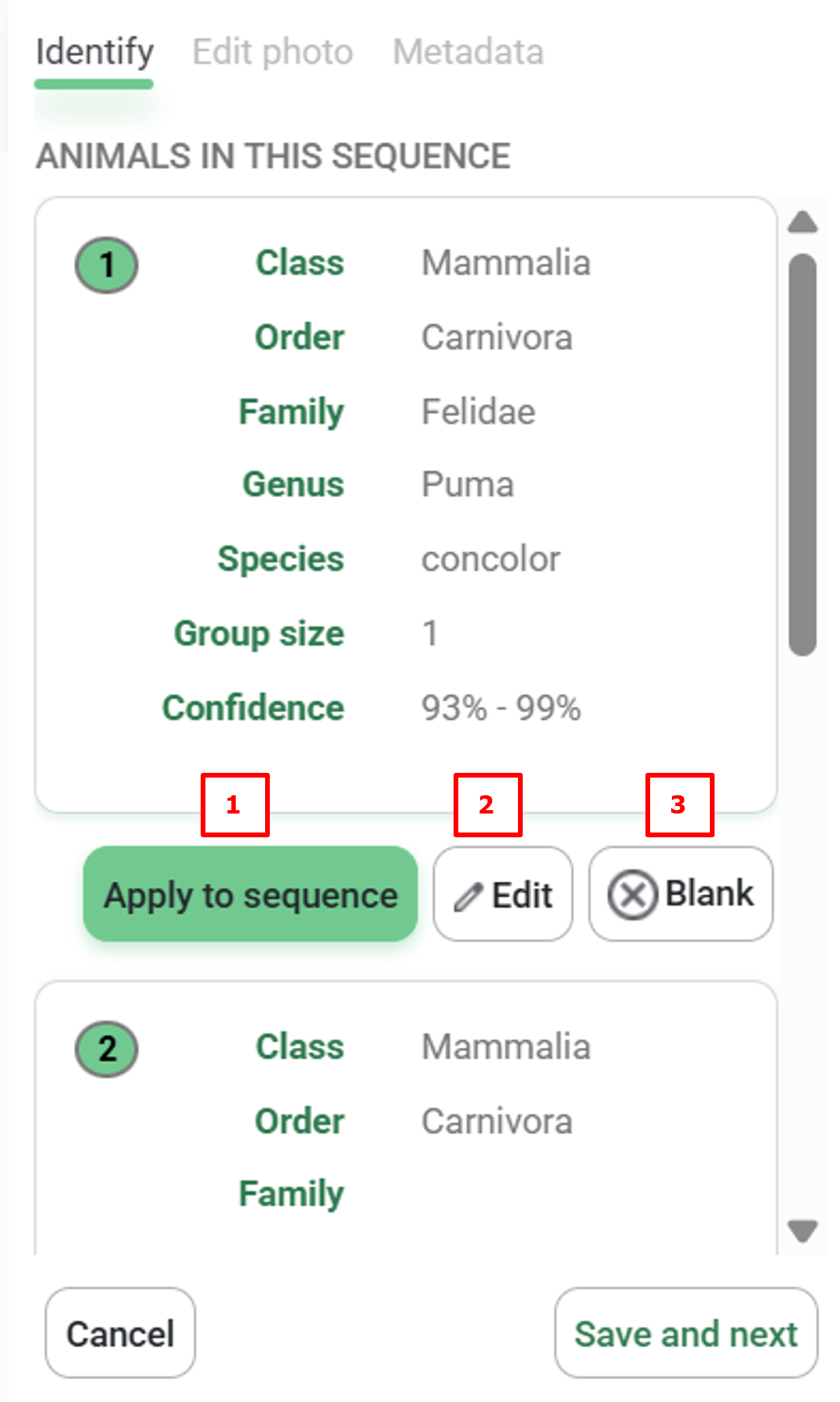Go to the Metadata tab

468,52
